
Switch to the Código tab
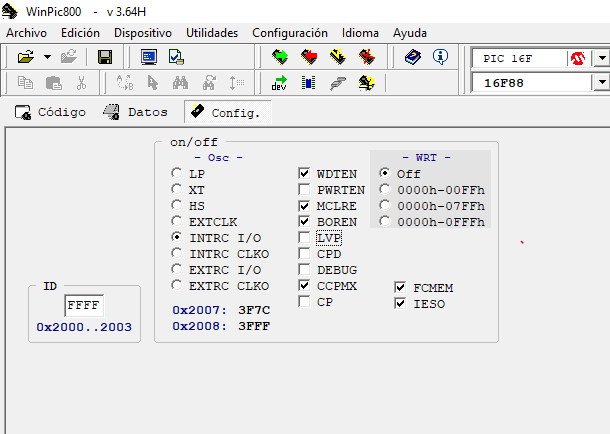(50, 112)
